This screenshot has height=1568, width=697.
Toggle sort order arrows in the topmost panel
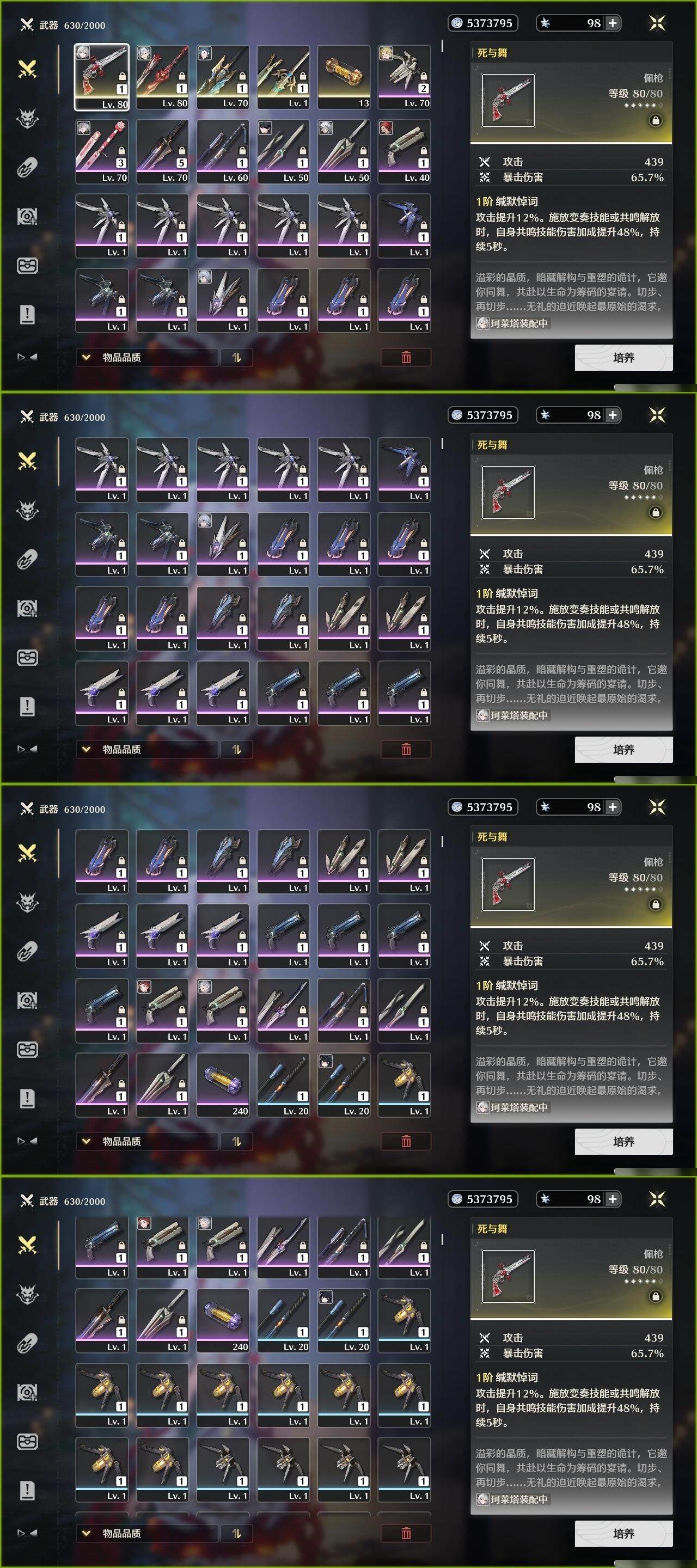[236, 357]
